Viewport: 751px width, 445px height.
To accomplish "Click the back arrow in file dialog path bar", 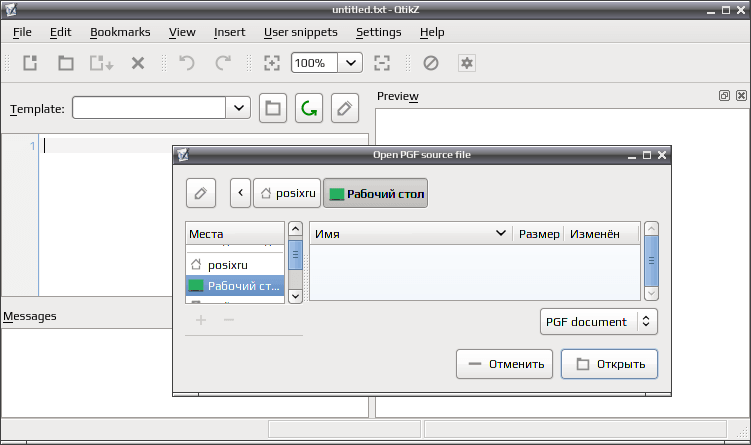I will 240,193.
